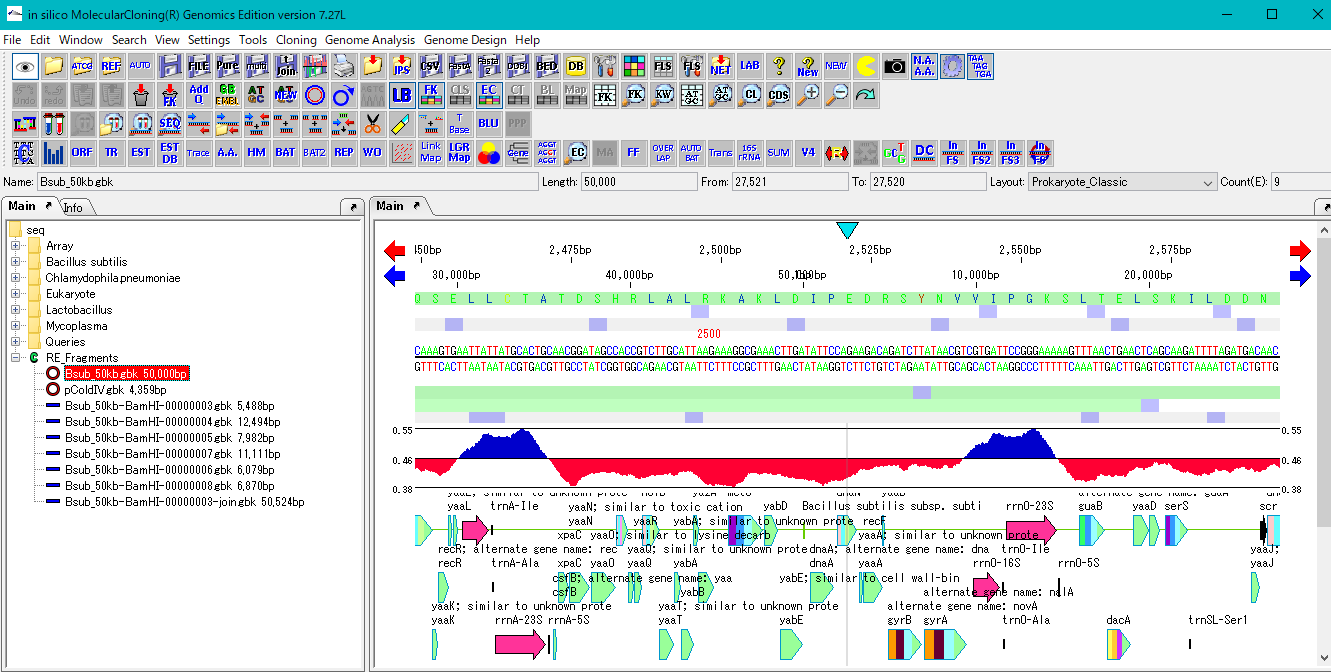Image resolution: width=1331 pixels, height=672 pixels.
Task: Open the Settings menu
Action: (x=209, y=40)
